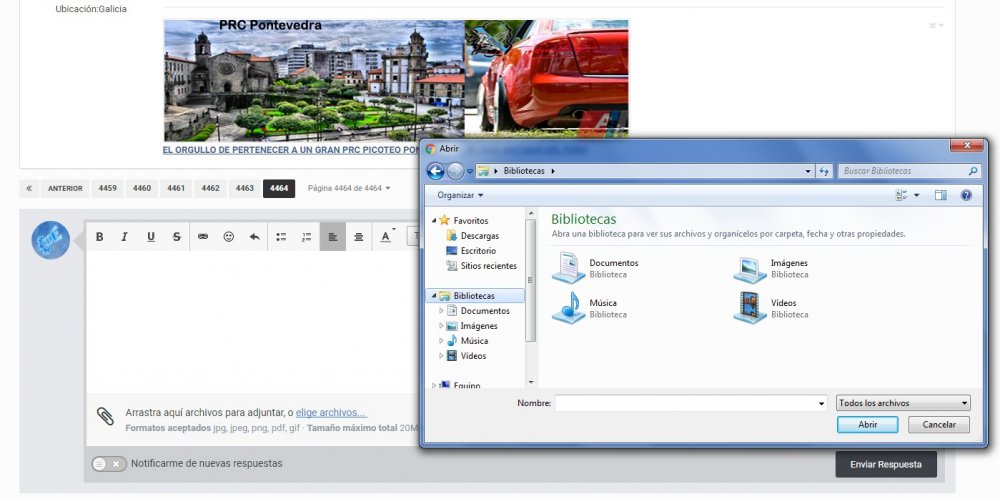The height and width of the screenshot is (499, 1000).
Task: Insert a numbered list
Action: 307,237
